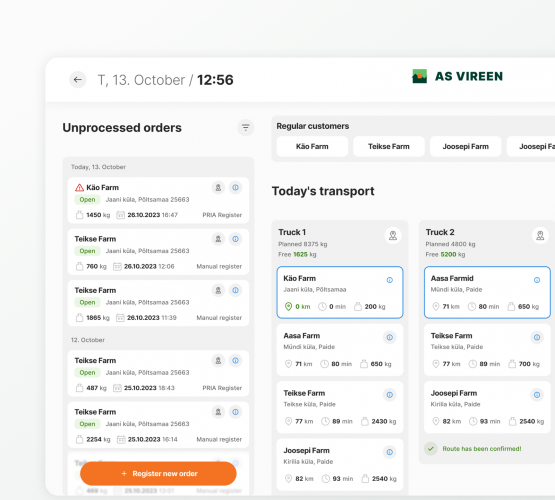Click the route confirmed checkmark icon
The image size is (555, 500).
point(431,449)
